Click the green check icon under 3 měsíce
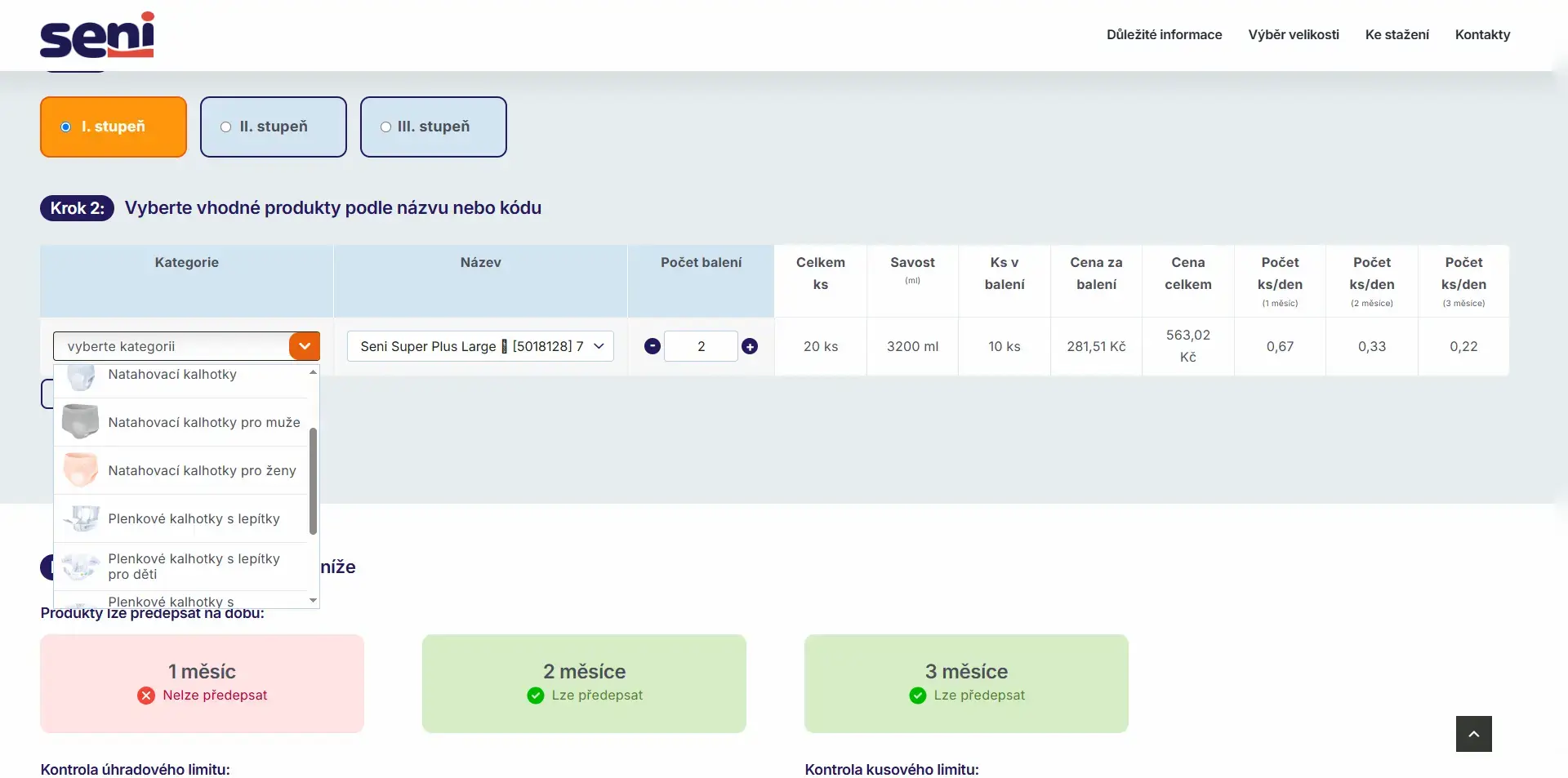 pyautogui.click(x=918, y=696)
